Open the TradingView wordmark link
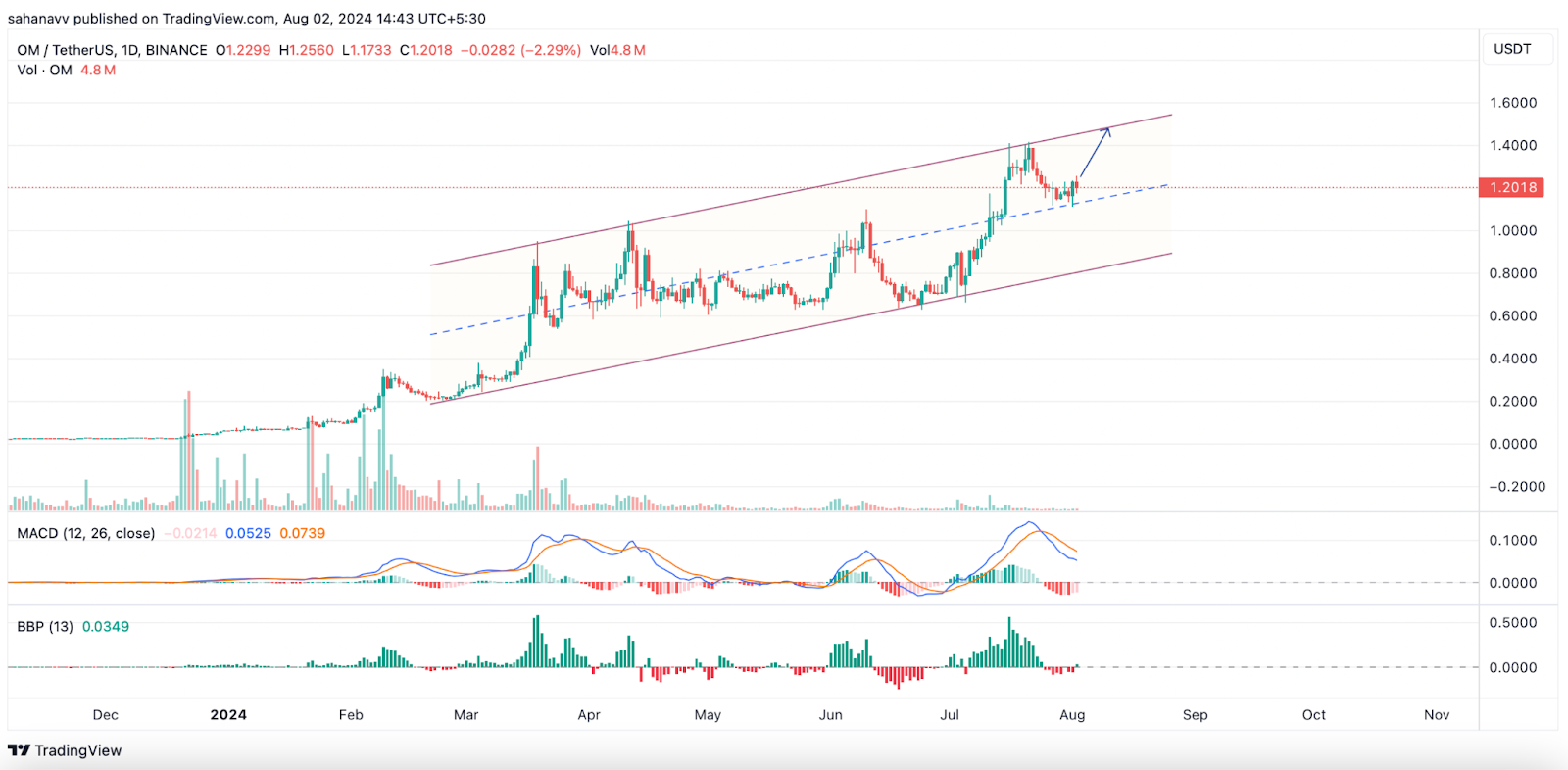 [x=78, y=750]
